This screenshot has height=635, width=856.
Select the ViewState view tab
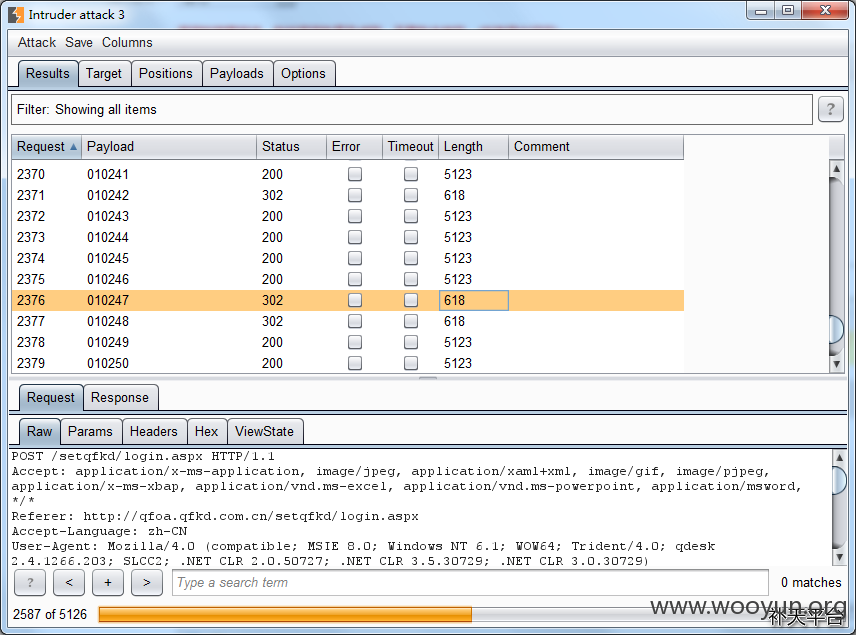264,431
